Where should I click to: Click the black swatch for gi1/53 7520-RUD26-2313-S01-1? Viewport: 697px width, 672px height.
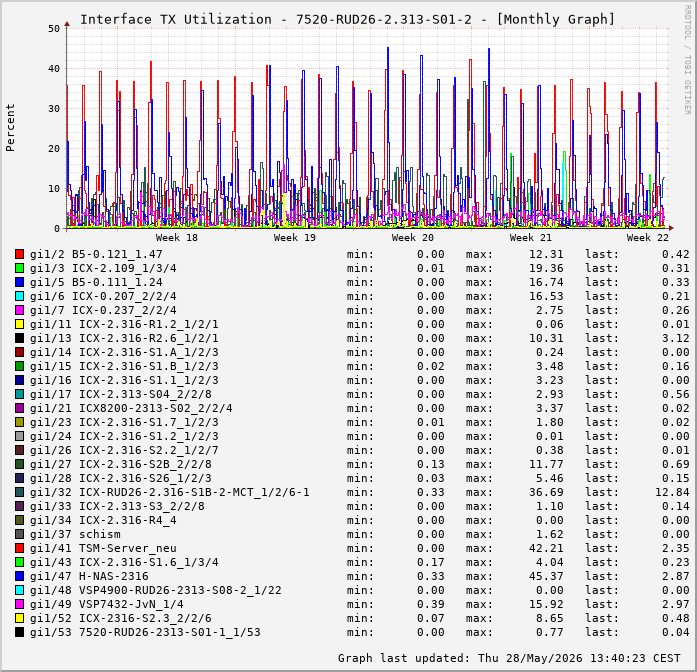tap(19, 632)
